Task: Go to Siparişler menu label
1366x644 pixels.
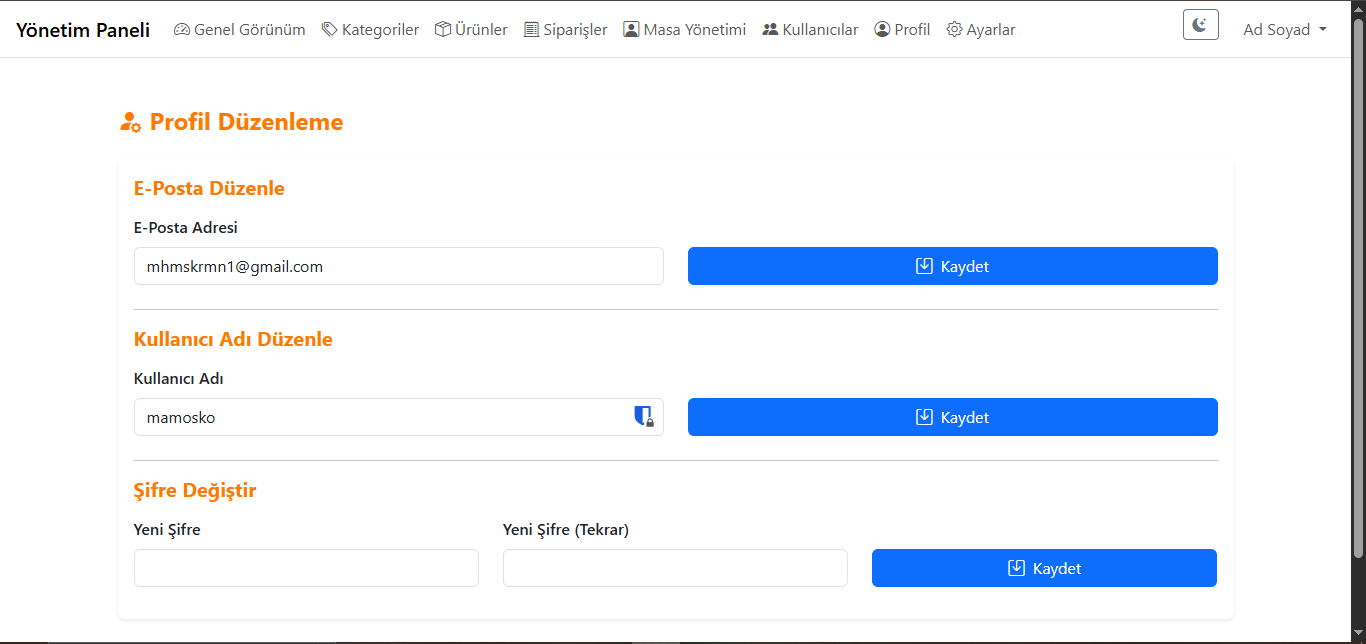Action: coord(575,30)
